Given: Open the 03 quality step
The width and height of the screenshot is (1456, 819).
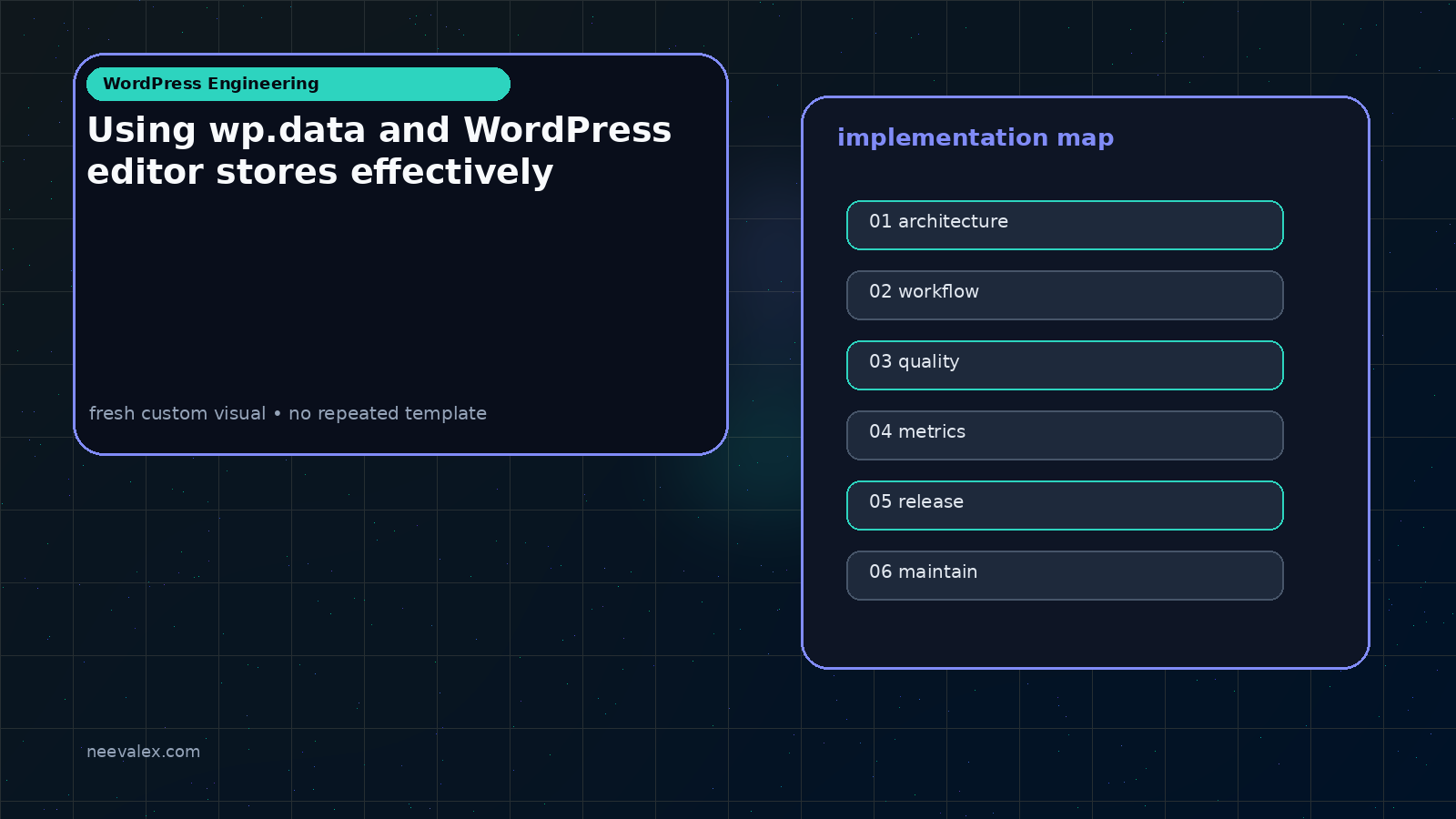Looking at the screenshot, I should [x=1065, y=365].
